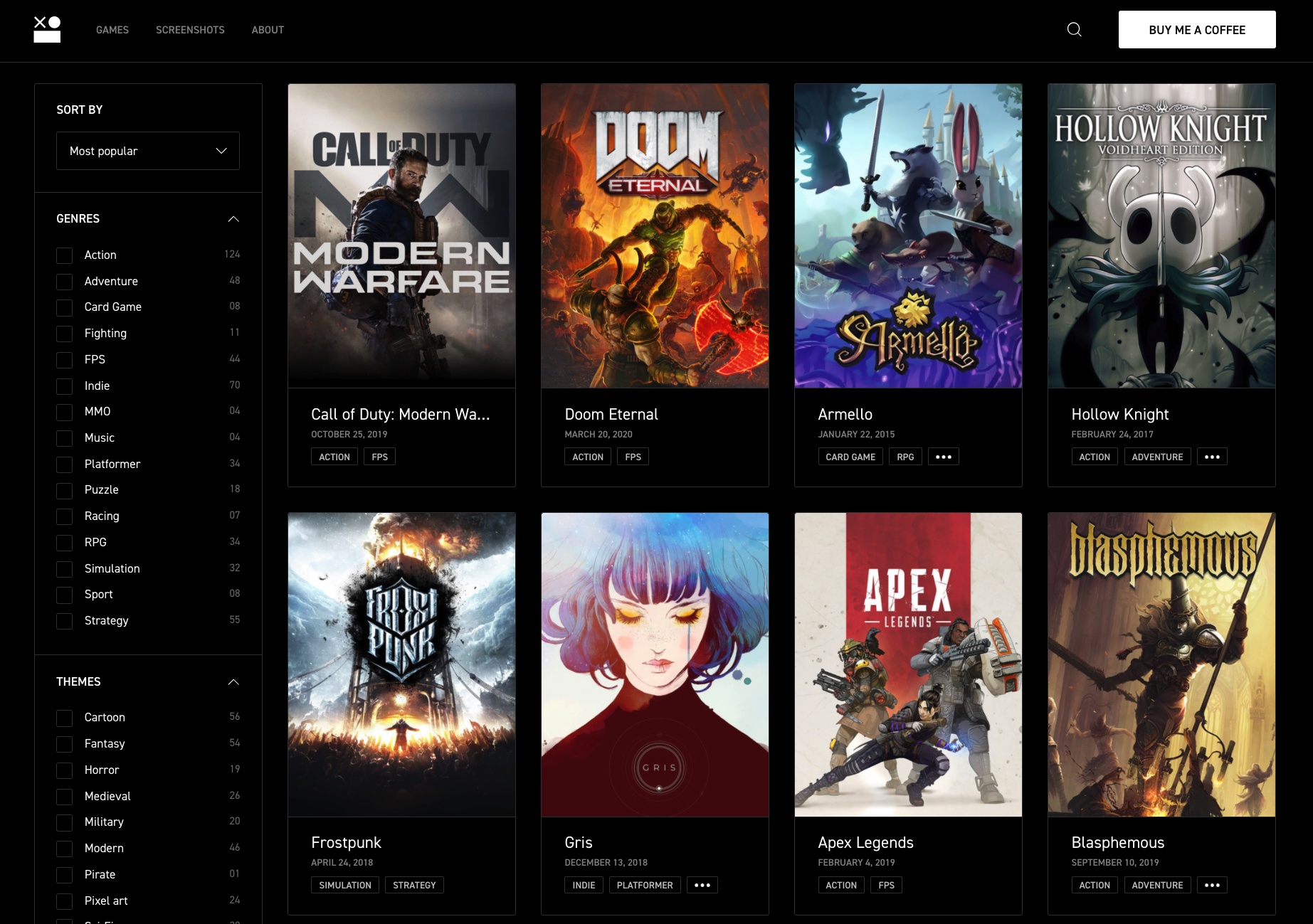Check the Platformer genre checkbox
This screenshot has height=924, width=1313.
click(65, 464)
